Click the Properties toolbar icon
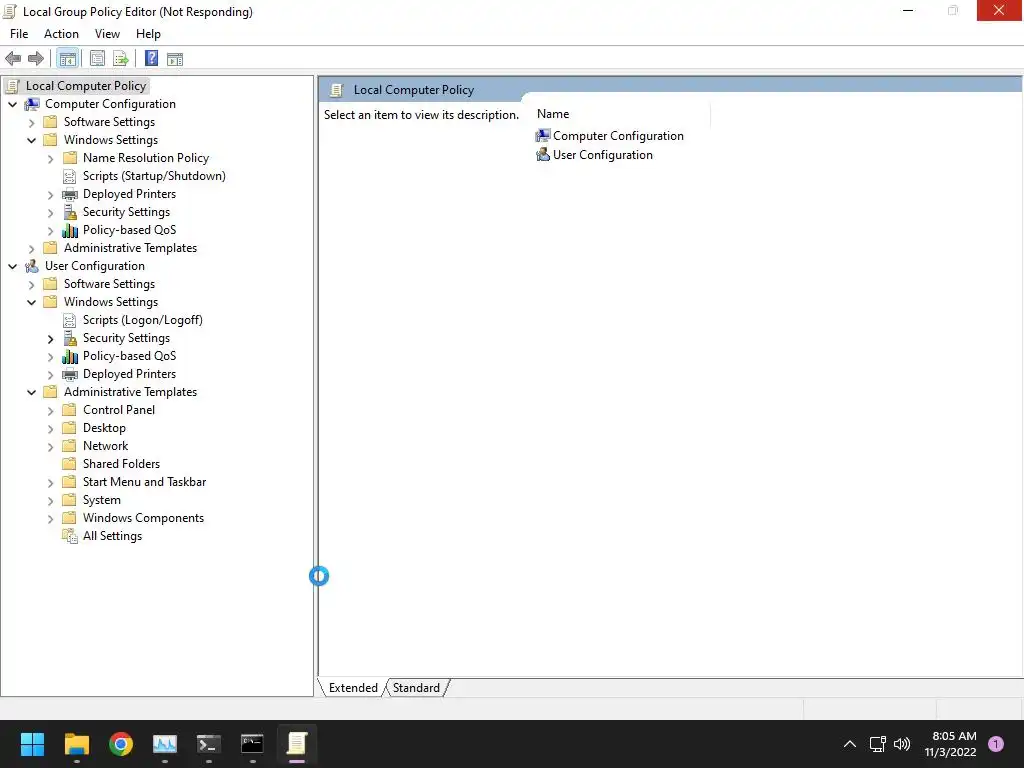 [97, 59]
